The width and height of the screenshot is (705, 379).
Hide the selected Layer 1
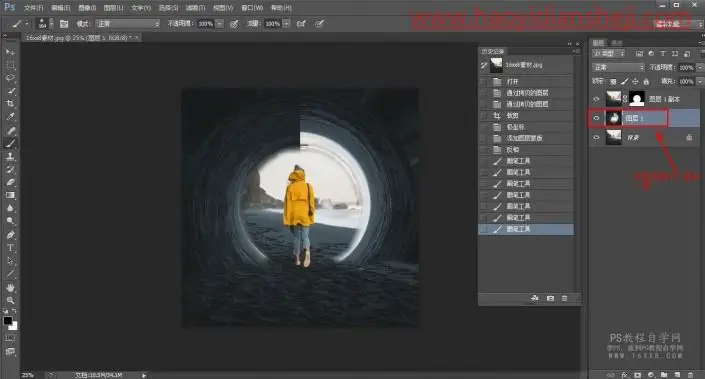[596, 118]
